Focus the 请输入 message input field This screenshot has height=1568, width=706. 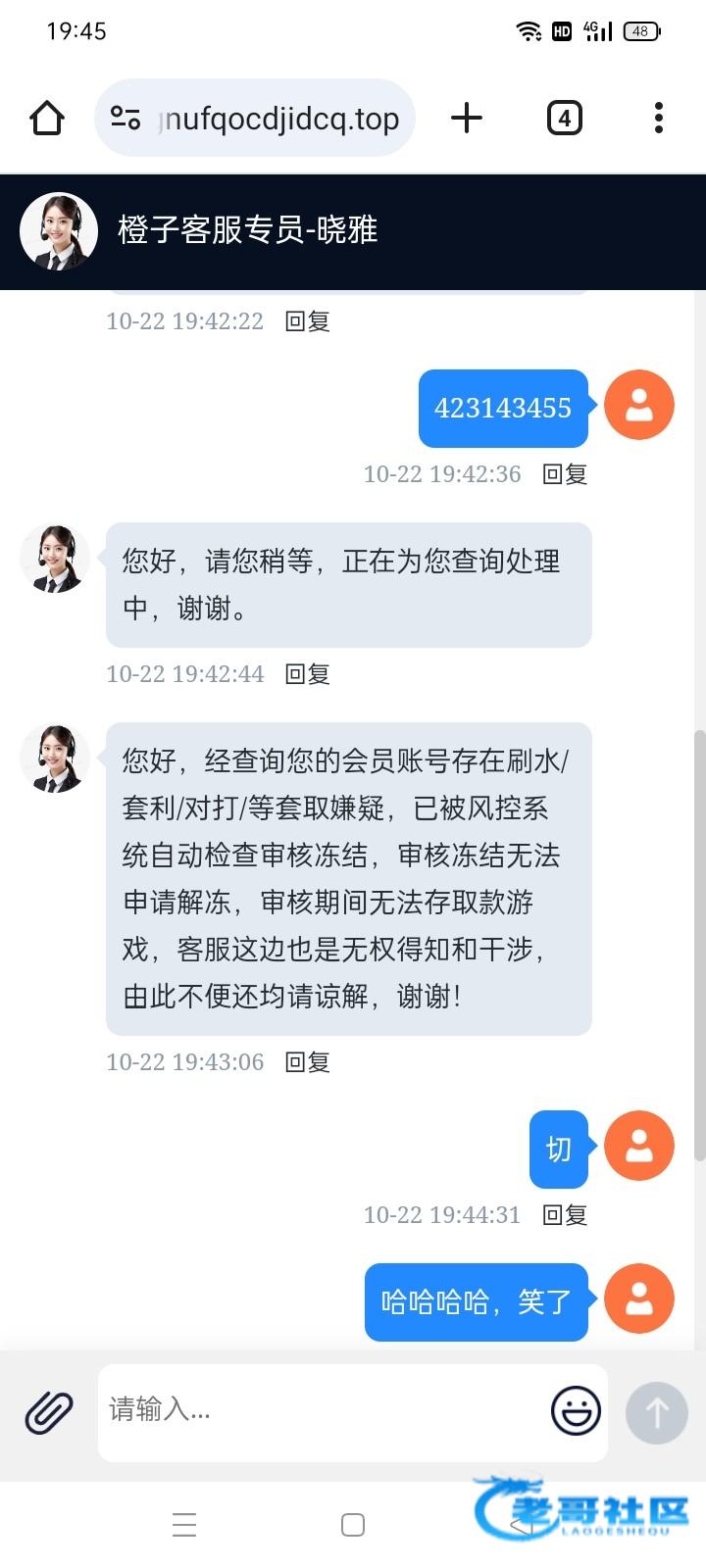pos(324,1412)
